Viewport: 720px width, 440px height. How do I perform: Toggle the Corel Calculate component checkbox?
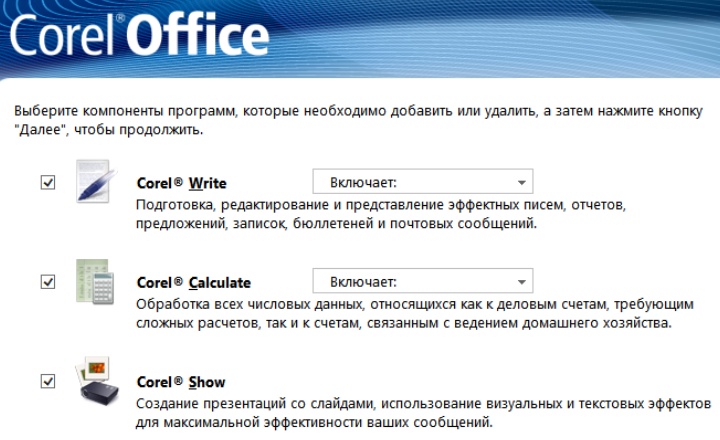[47, 282]
